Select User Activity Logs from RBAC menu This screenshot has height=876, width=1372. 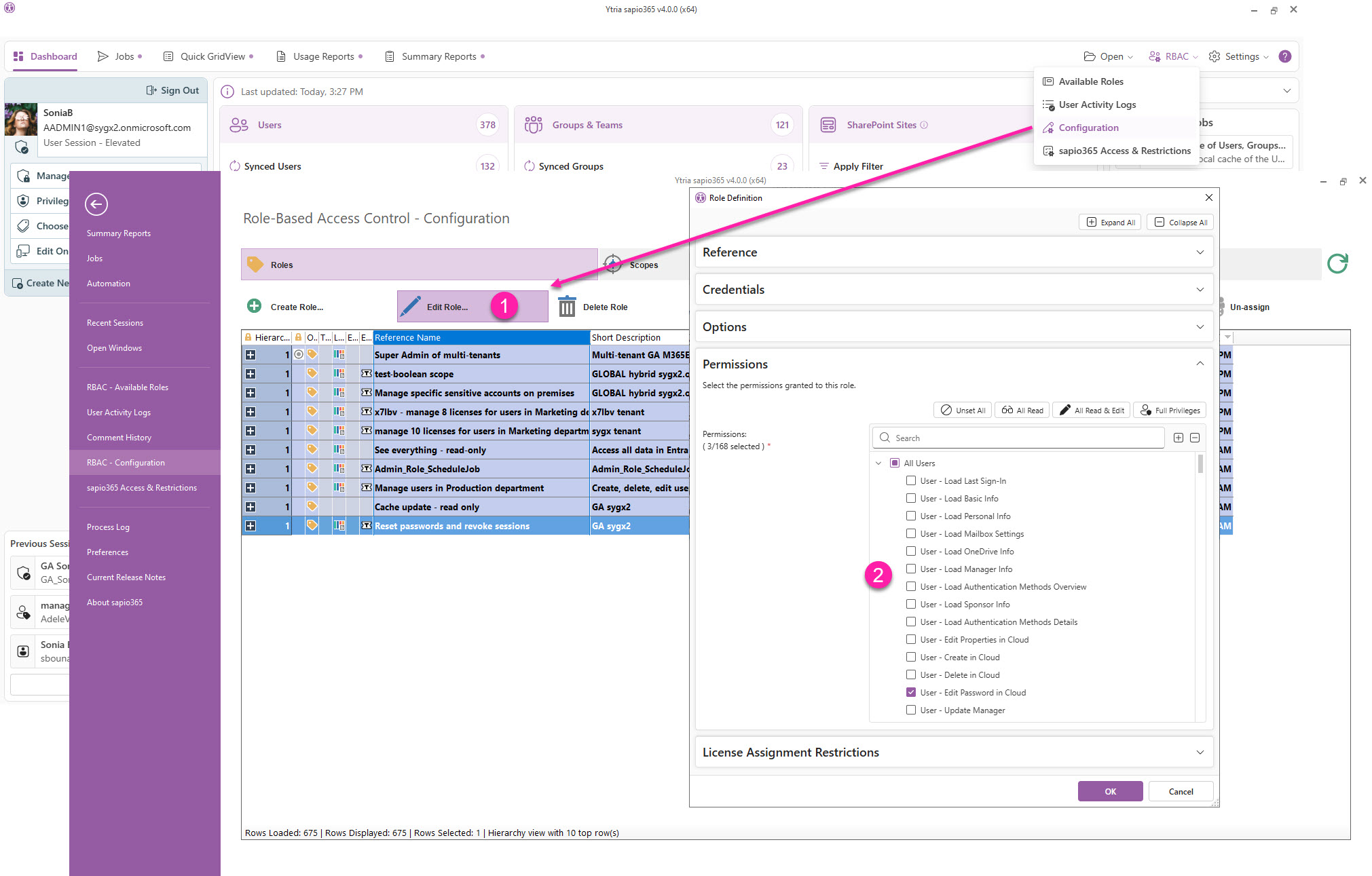coord(1097,104)
